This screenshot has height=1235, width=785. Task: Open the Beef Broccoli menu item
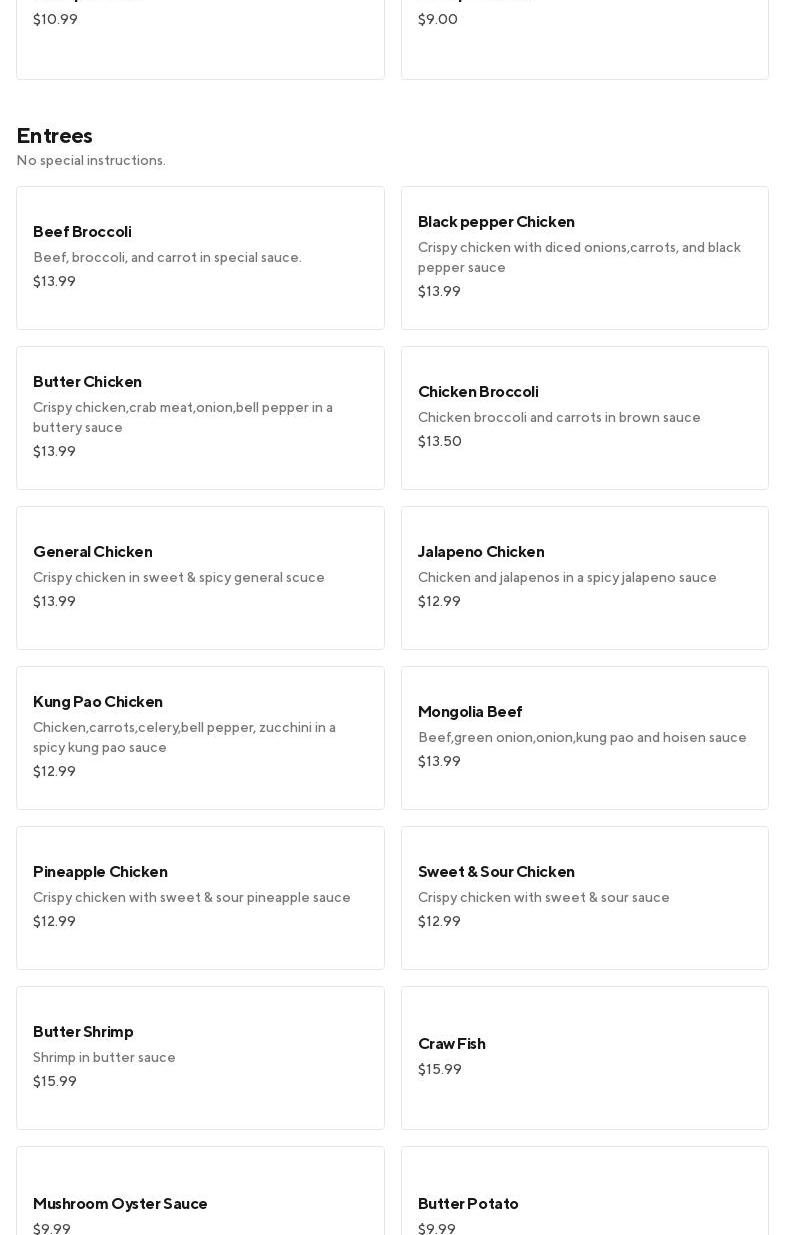tap(200, 257)
